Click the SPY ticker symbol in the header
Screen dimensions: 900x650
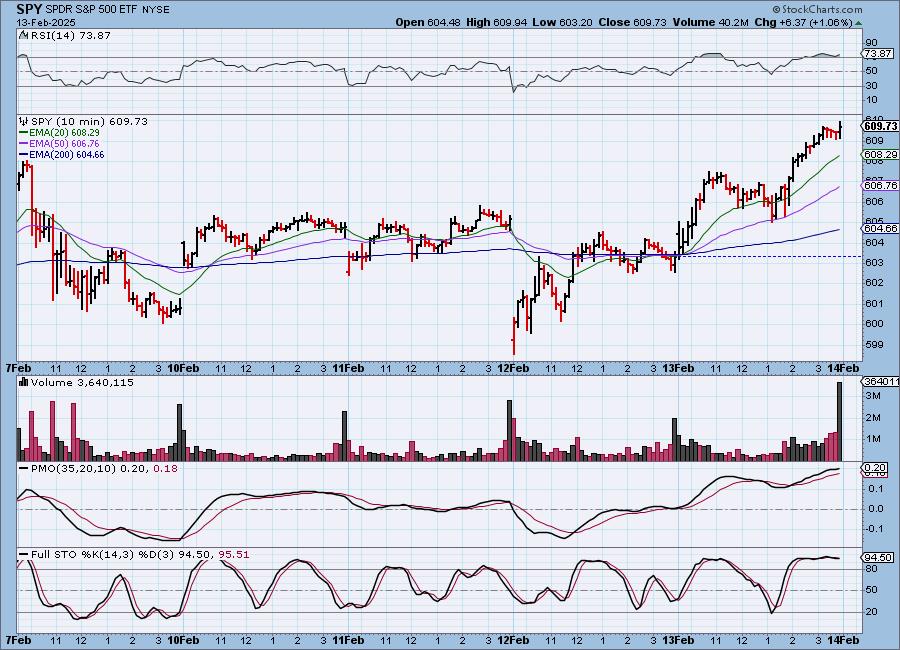[x=29, y=9]
